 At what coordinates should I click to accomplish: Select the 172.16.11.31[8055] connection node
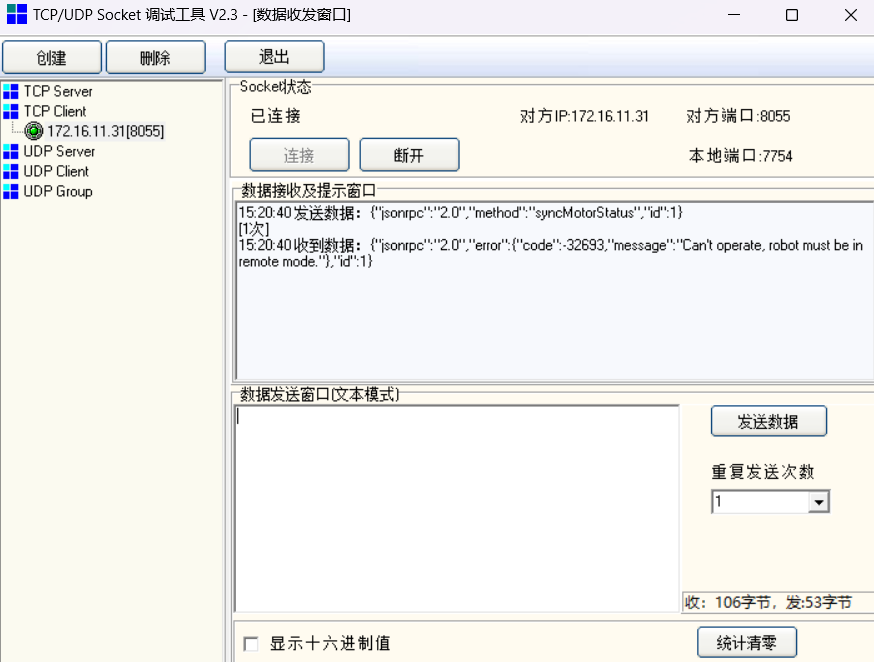[105, 131]
